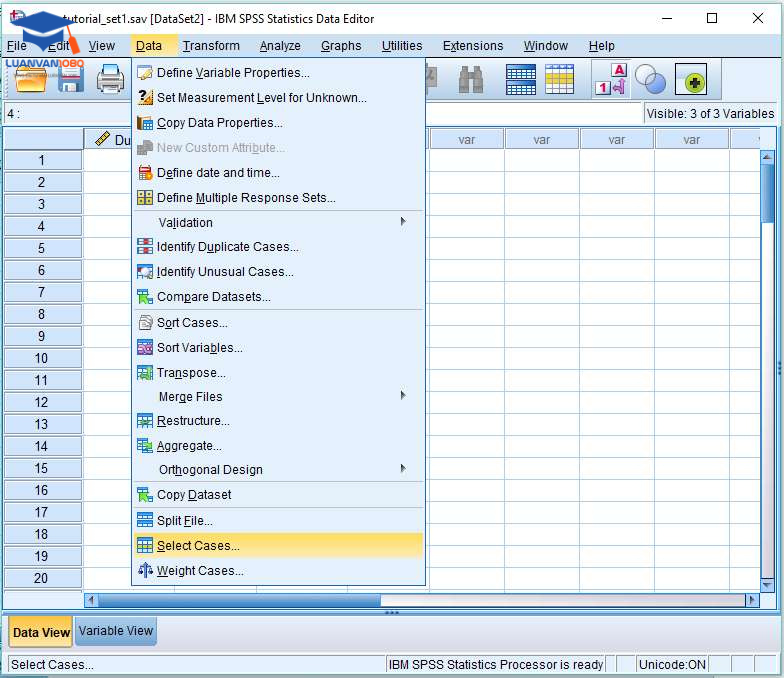Viewport: 784px width, 678px height.
Task: Open the View menu
Action: point(102,46)
